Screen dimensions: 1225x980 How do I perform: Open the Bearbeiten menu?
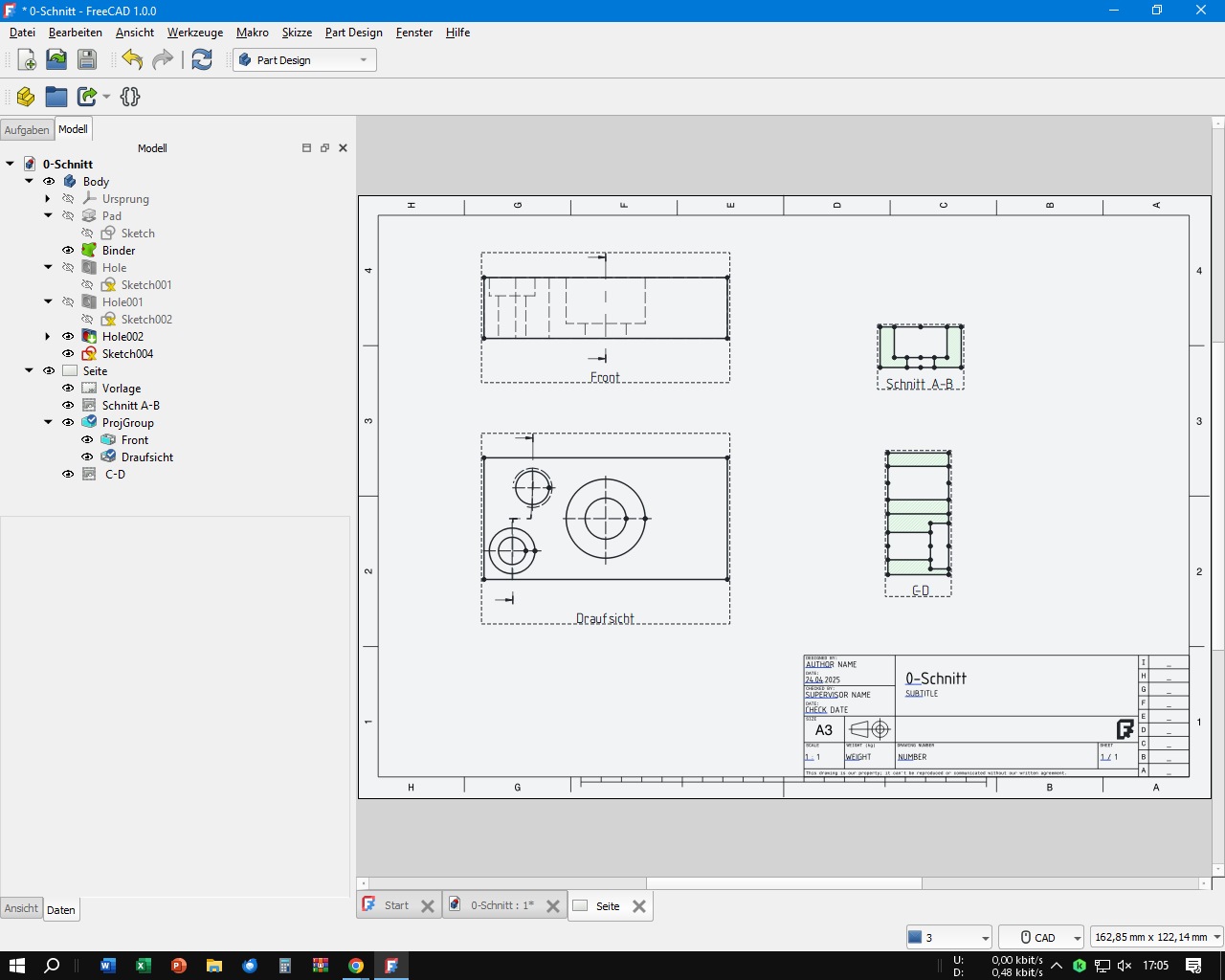point(76,33)
